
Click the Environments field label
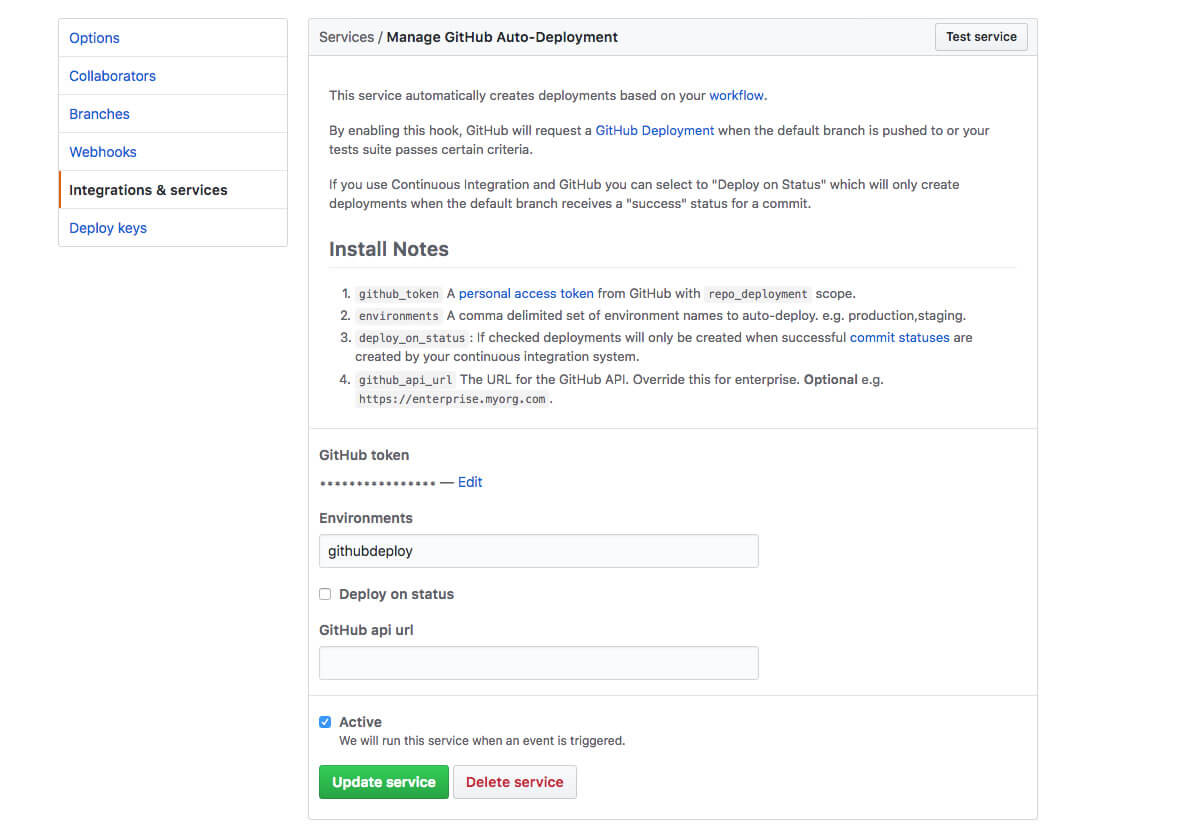pyautogui.click(x=366, y=518)
